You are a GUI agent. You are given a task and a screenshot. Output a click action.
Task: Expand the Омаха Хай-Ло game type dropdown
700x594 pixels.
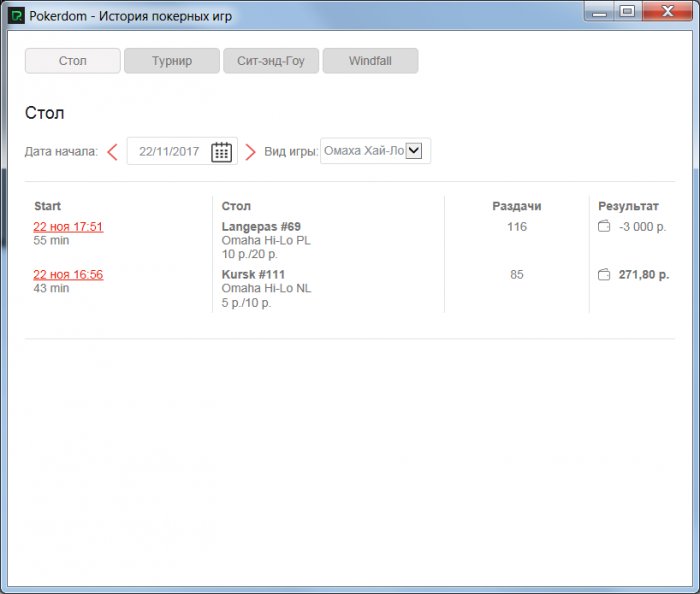point(414,150)
